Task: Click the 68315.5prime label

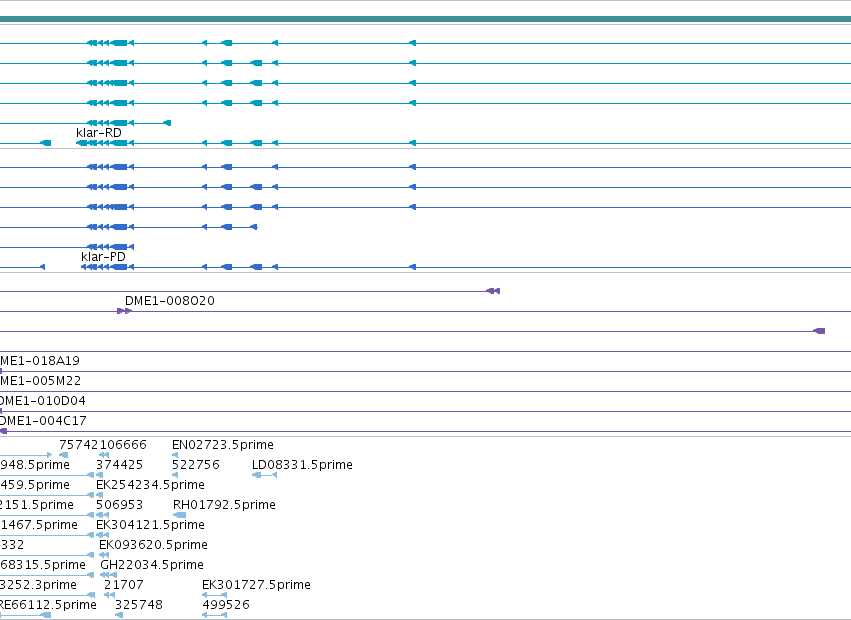Action: click(42, 565)
